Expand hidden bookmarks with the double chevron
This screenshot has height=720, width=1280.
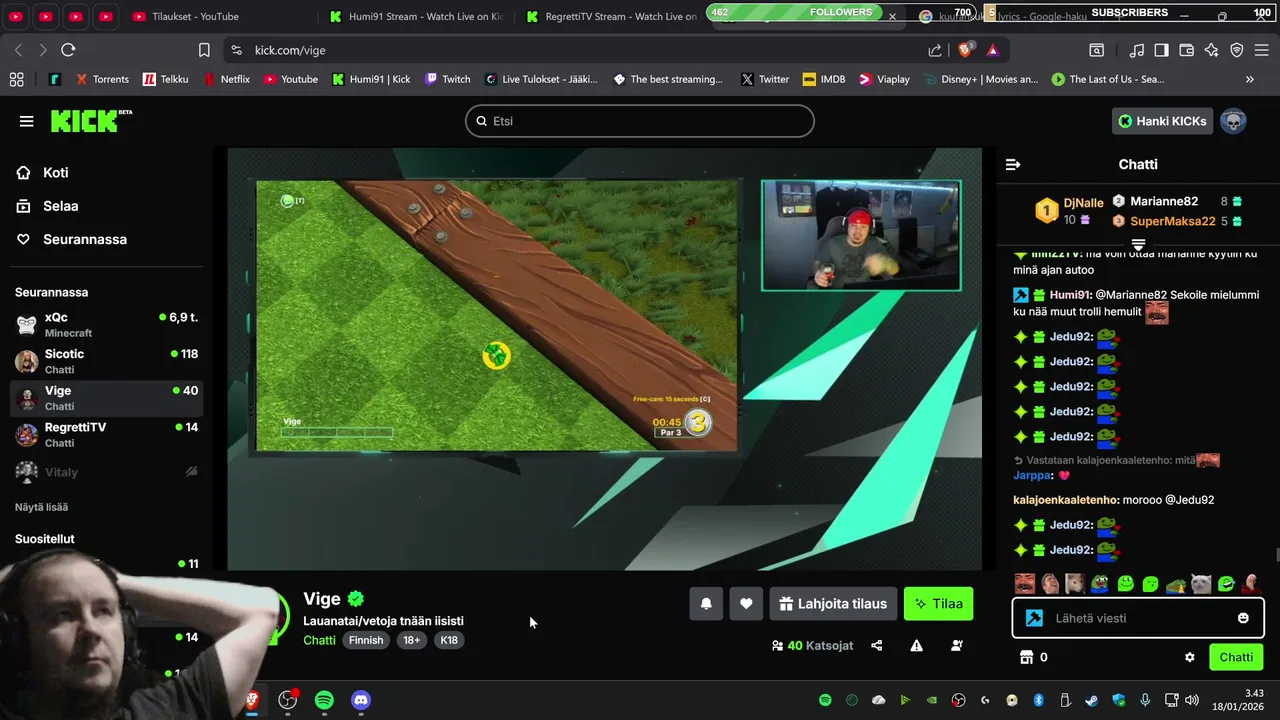[x=1249, y=79]
